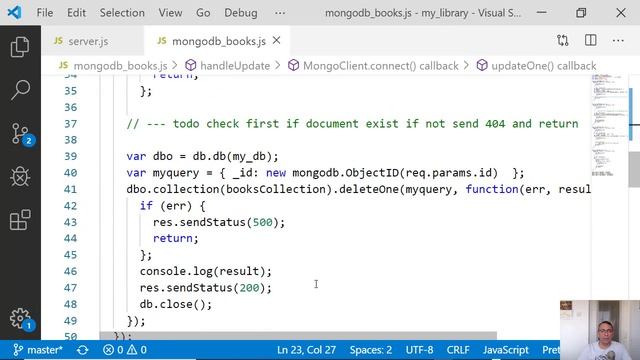Open the Explorer view in activity bar
The width and height of the screenshot is (640, 360).
point(20,47)
